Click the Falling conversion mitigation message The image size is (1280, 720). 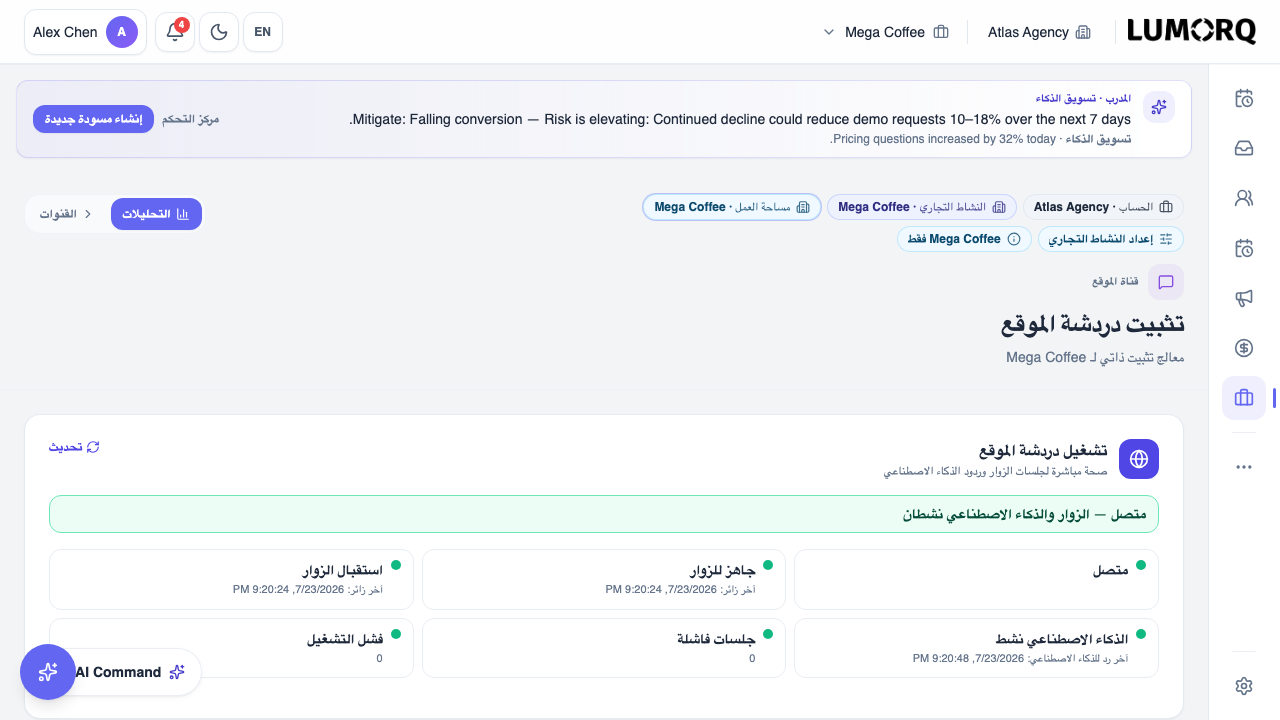pos(740,119)
